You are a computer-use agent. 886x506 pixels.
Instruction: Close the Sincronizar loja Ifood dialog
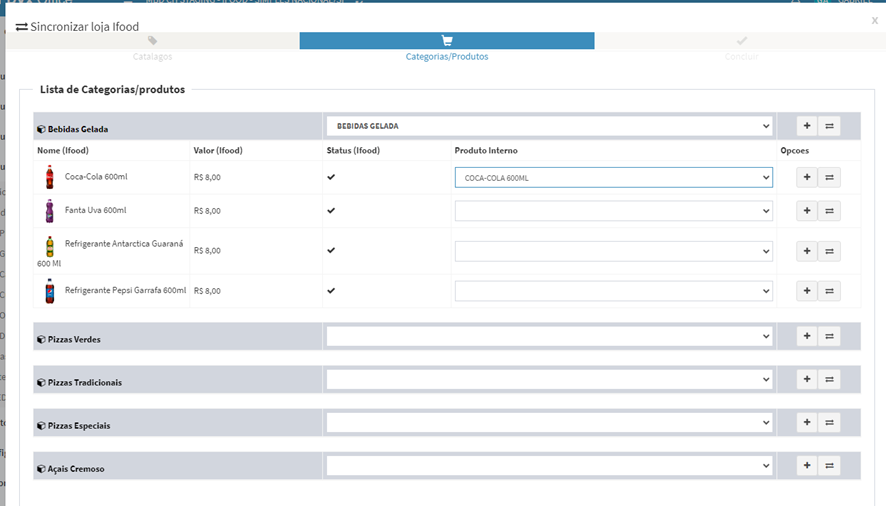coord(874,20)
